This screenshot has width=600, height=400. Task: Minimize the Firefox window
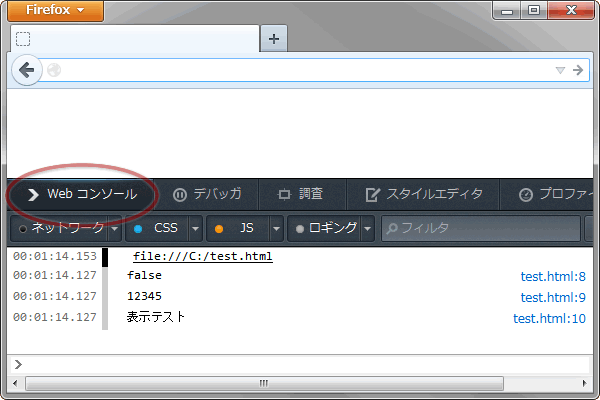[507, 10]
